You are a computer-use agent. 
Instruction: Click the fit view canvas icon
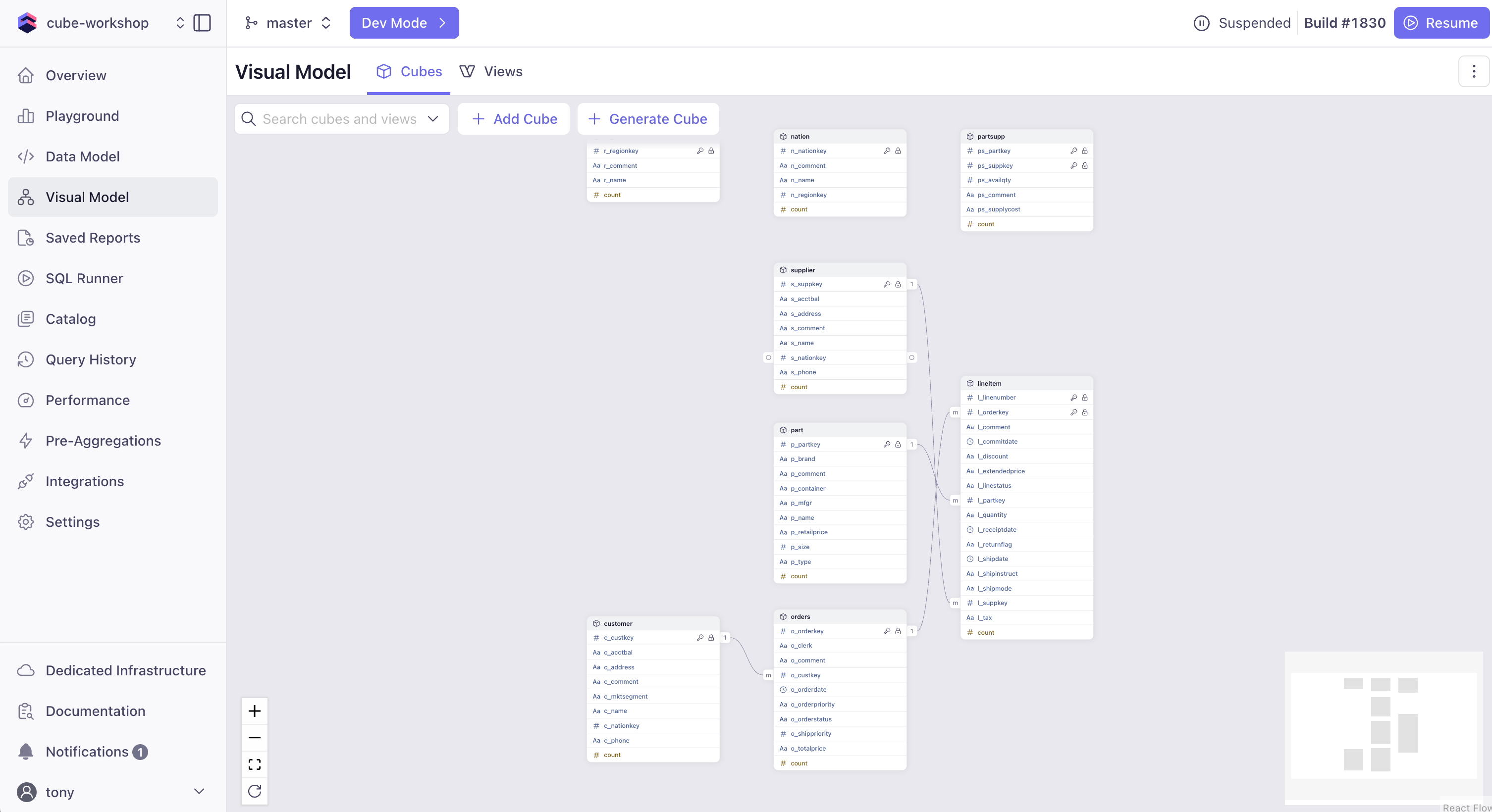click(x=254, y=764)
